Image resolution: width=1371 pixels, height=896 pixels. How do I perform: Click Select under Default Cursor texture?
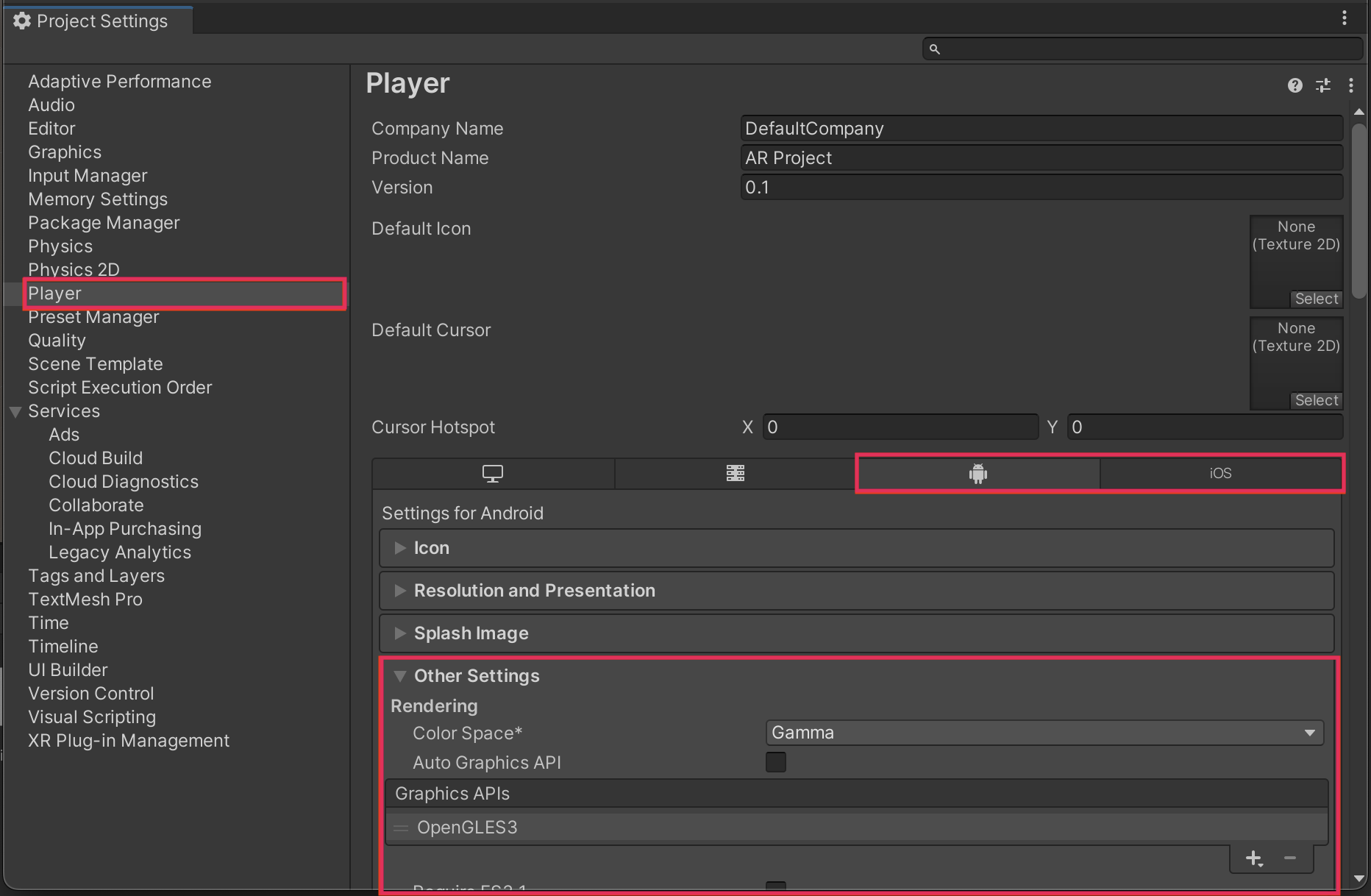coord(1317,400)
